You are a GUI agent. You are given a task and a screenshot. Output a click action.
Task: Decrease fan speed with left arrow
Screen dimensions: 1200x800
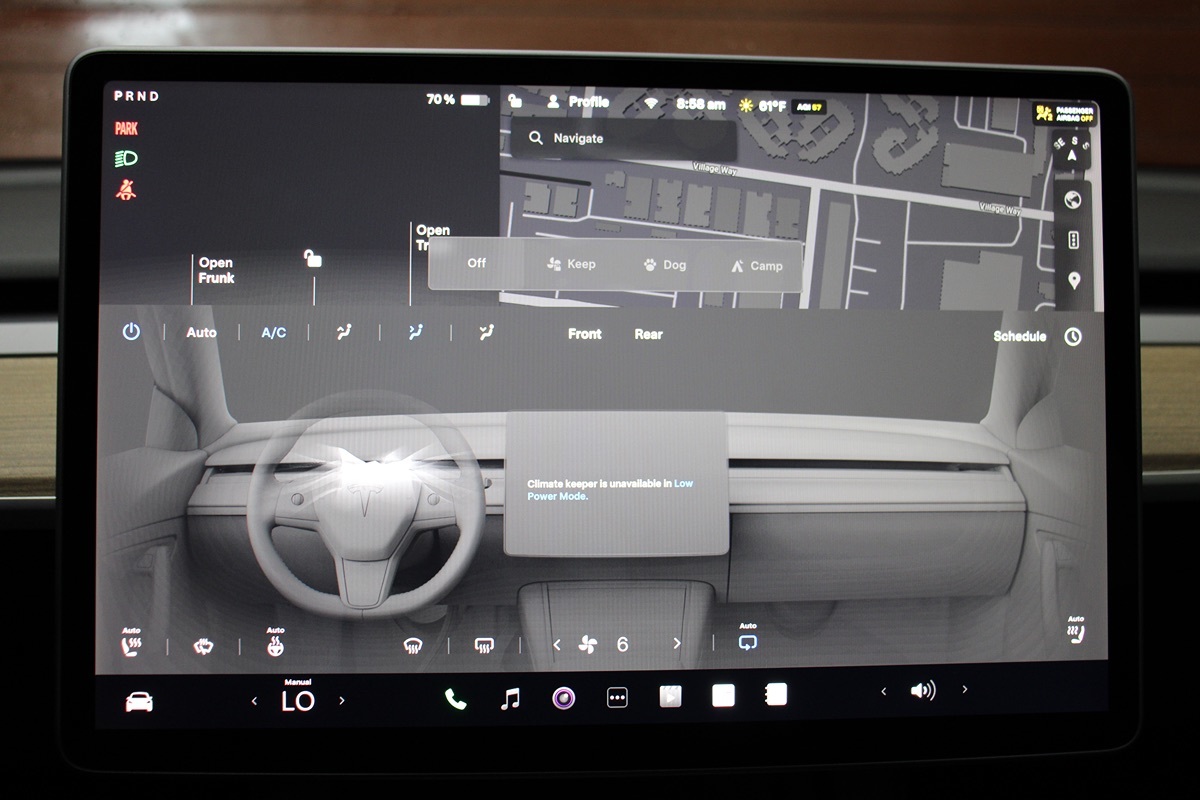pos(557,644)
